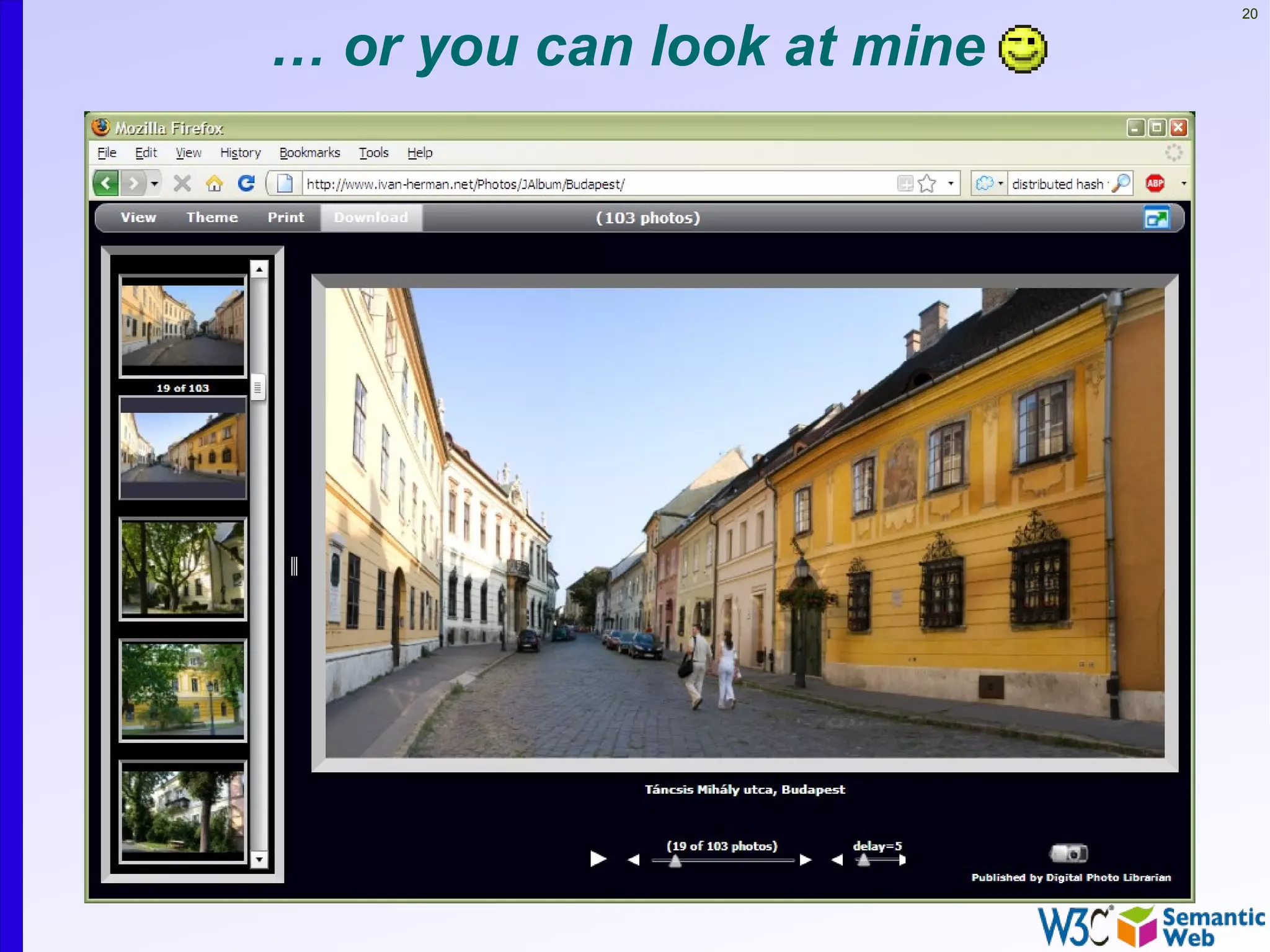1270x952 pixels.
Task: Bookmark this page with the star icon
Action: 927,184
